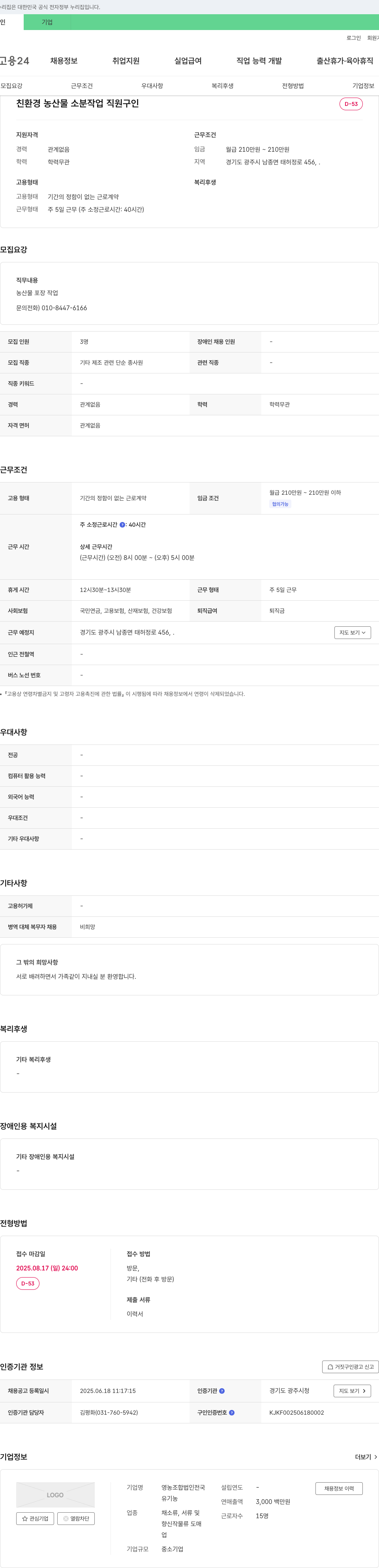Click the company LOGO placeholder image
The width and height of the screenshot is (379, 1568).
click(55, 1495)
